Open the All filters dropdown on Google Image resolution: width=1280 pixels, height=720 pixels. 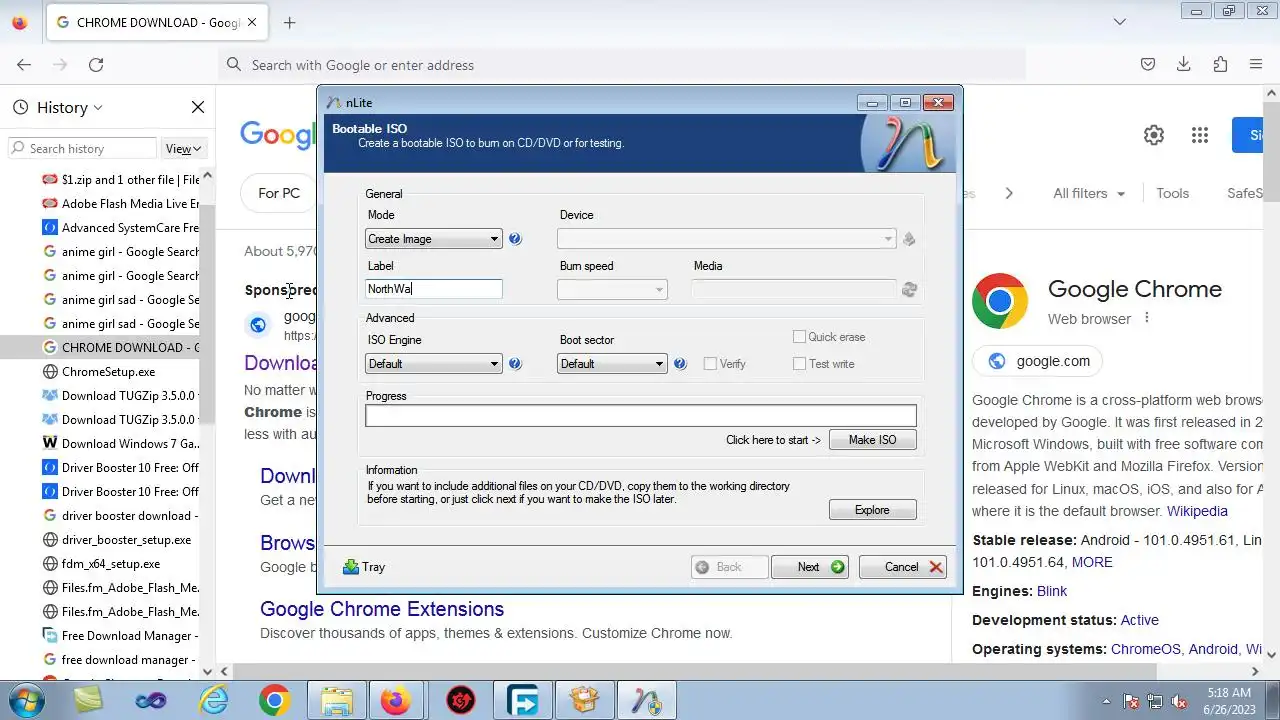pyautogui.click(x=1089, y=193)
